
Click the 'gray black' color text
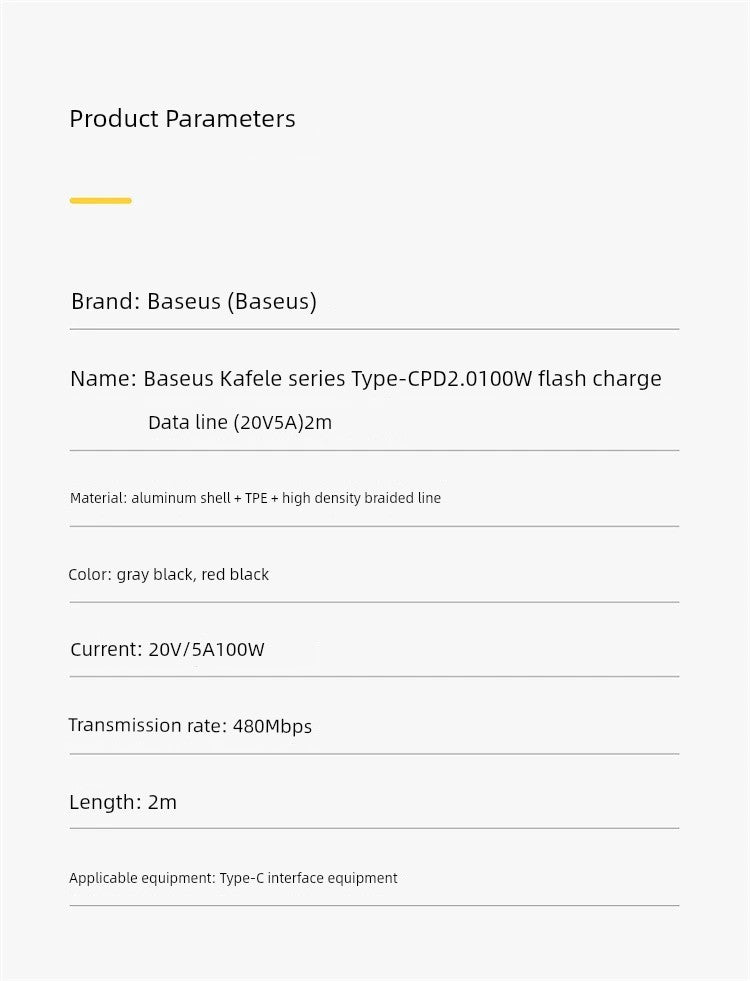(155, 574)
